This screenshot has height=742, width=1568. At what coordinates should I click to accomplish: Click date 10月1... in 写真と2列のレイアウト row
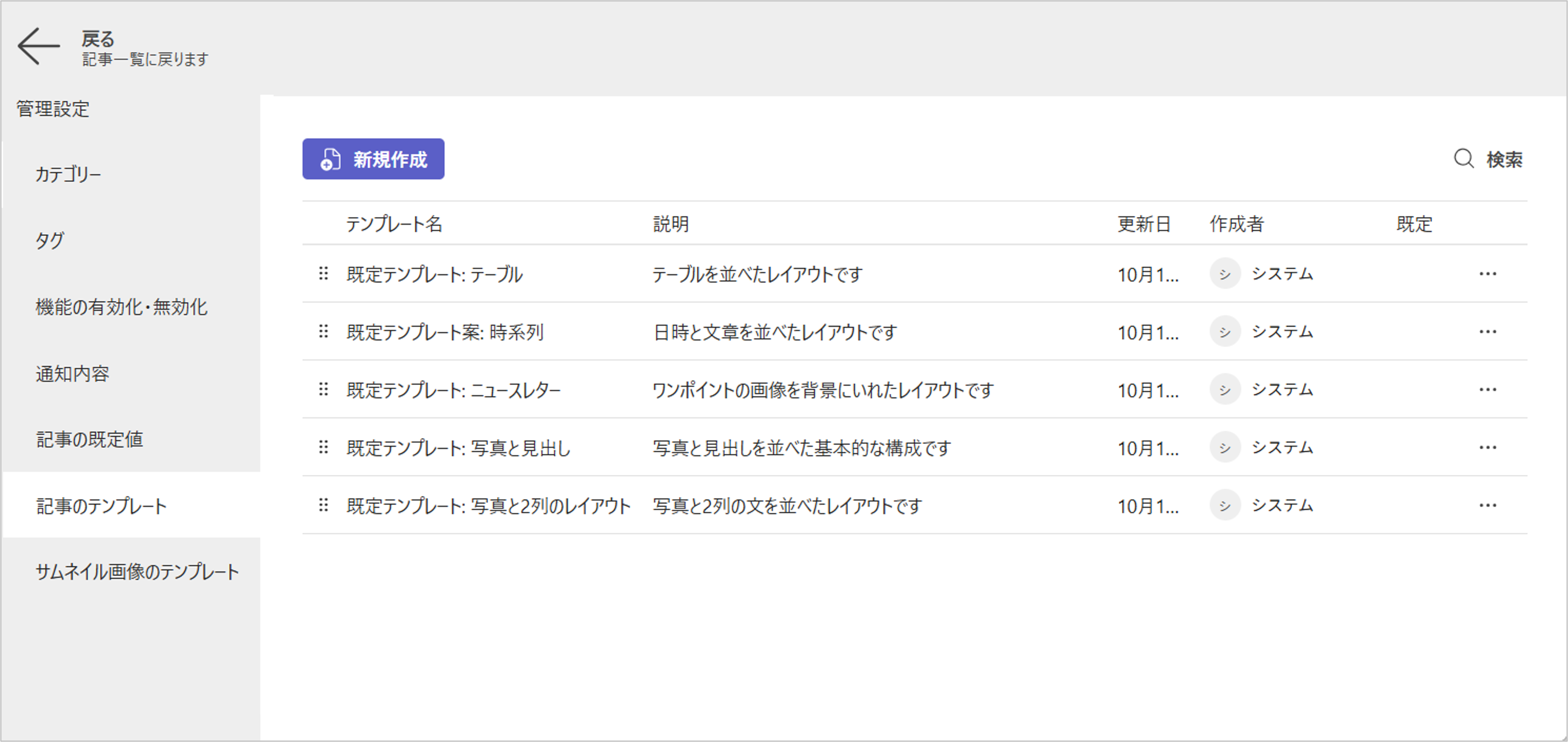click(x=1148, y=506)
